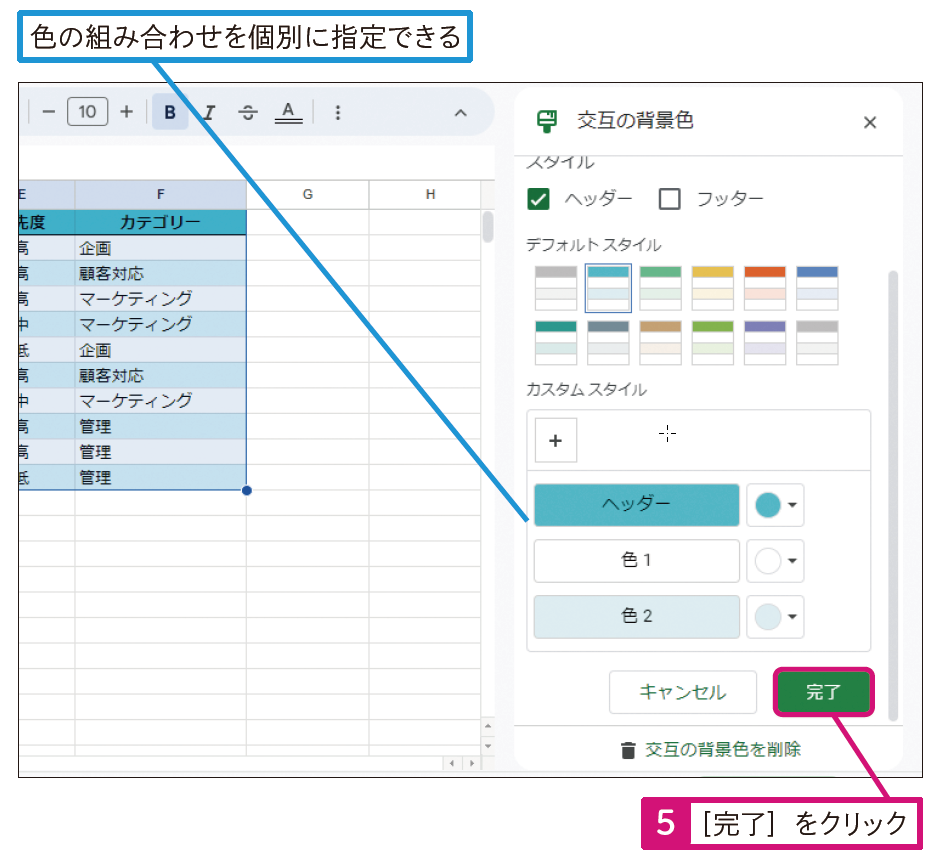Click the more options (⋮) toolbar icon
This screenshot has height=862, width=941.
[x=338, y=112]
